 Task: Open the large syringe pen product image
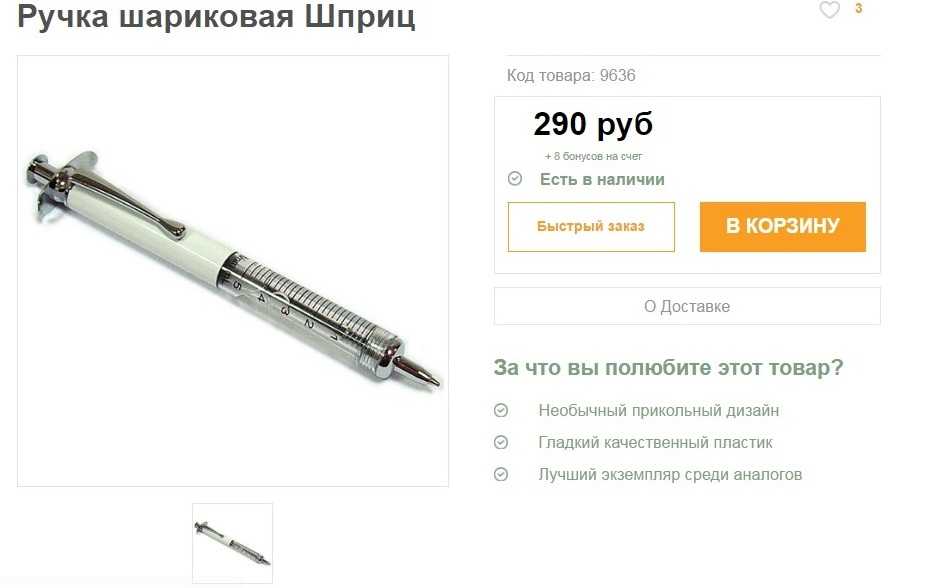click(233, 271)
